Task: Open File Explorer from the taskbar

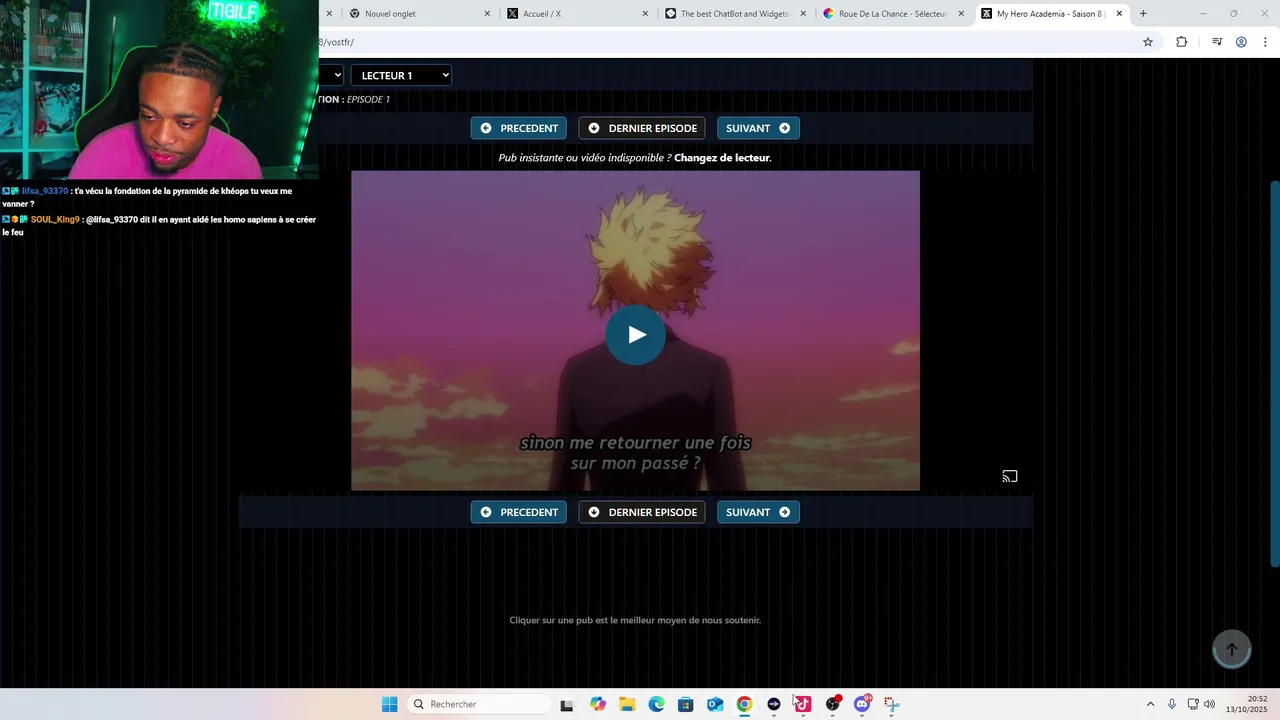Action: [x=627, y=704]
